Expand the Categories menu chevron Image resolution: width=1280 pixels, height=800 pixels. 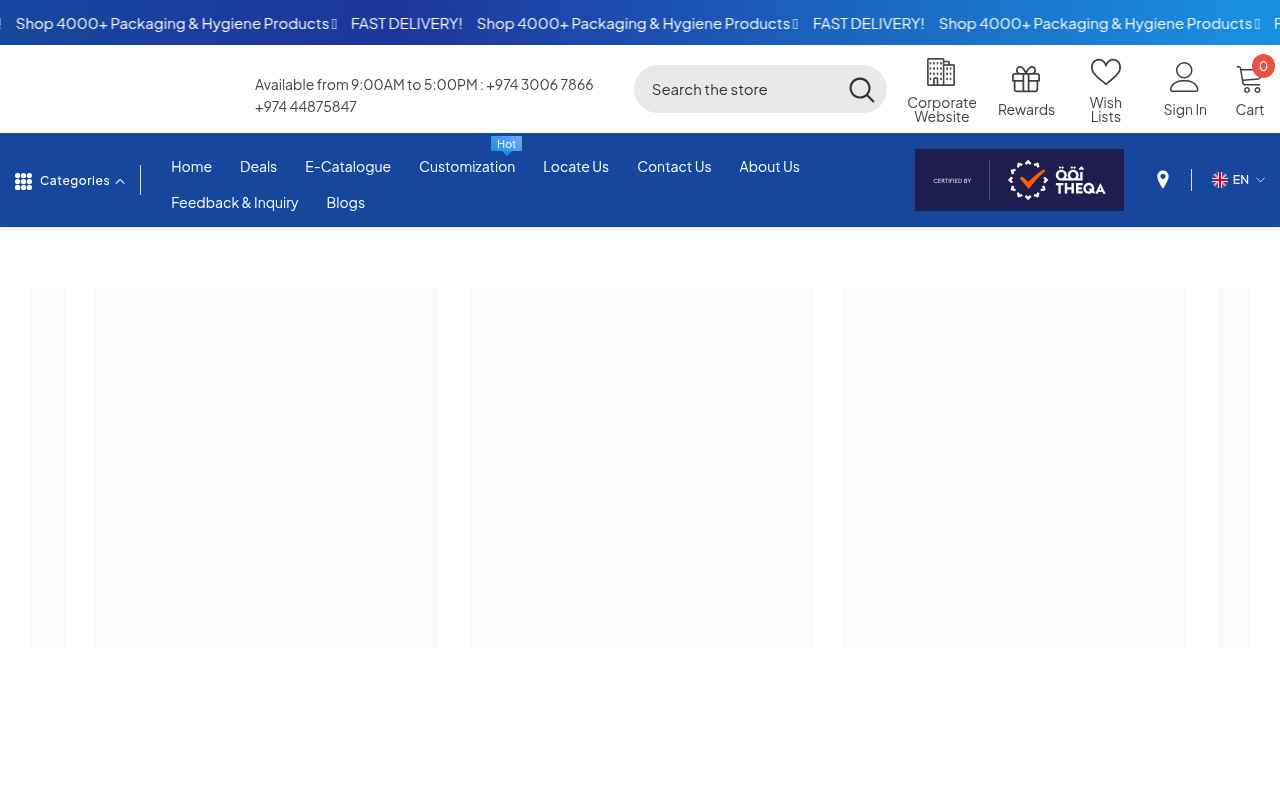coord(120,182)
